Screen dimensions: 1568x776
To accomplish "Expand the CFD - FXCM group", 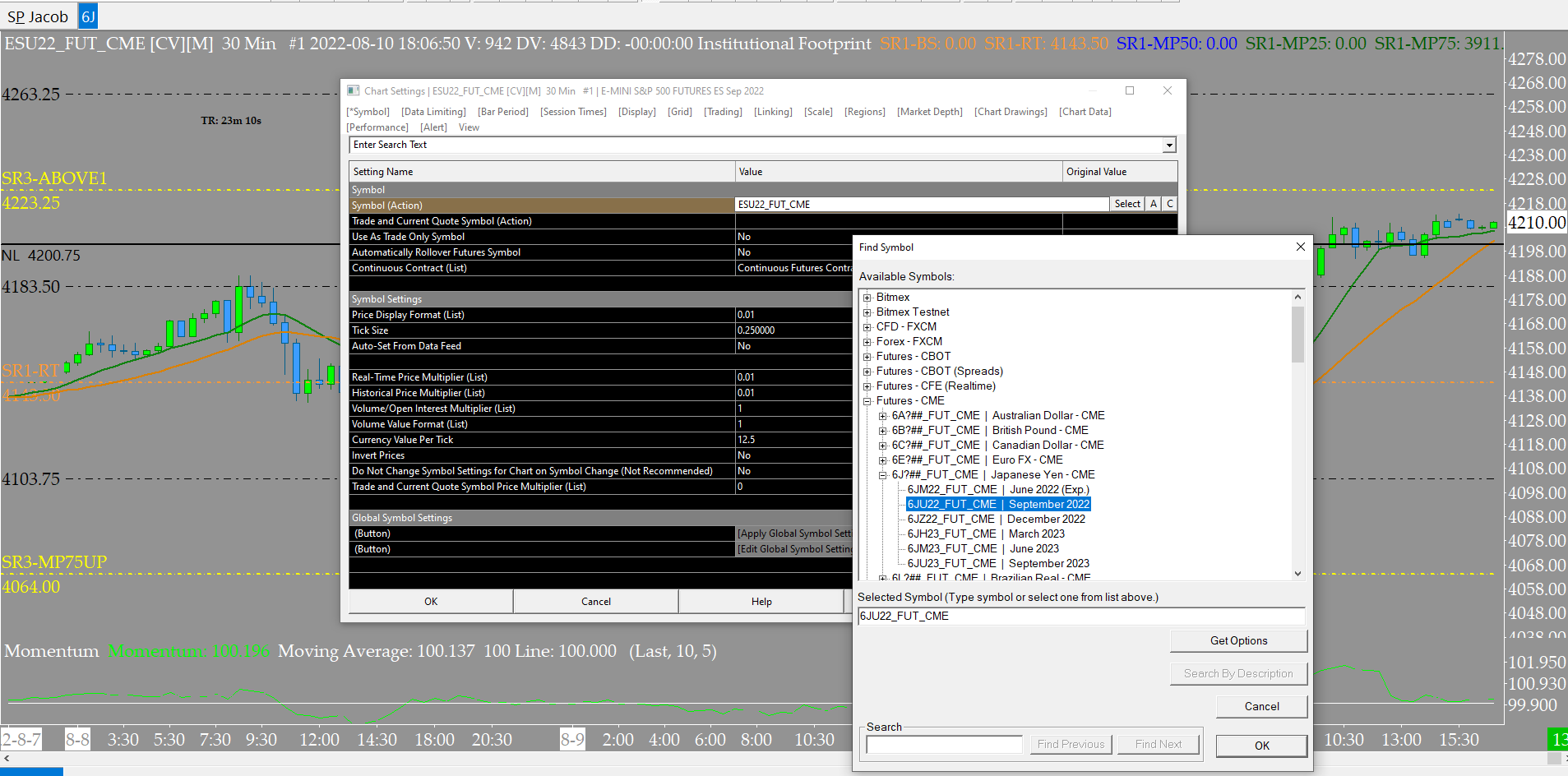I will point(867,327).
